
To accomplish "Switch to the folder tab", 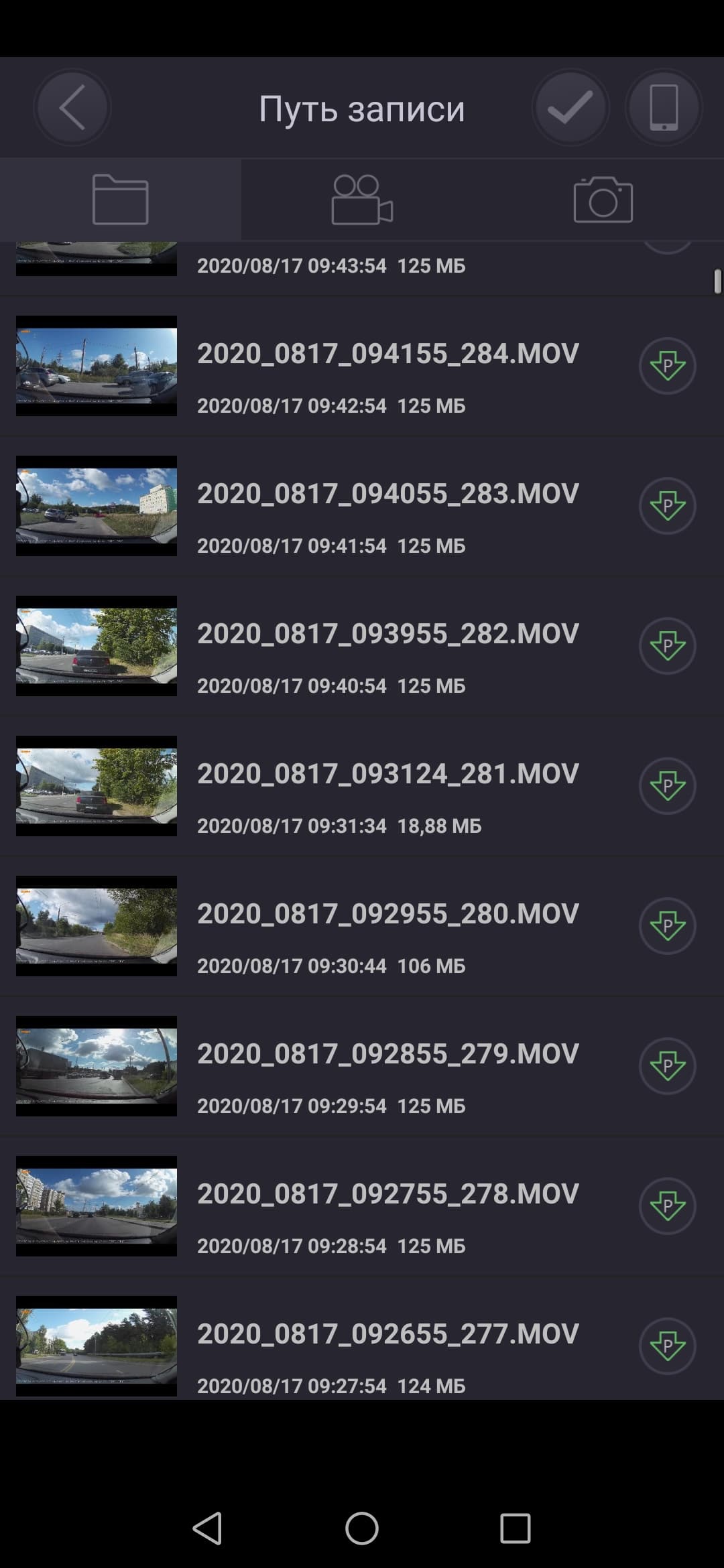I will [121, 200].
